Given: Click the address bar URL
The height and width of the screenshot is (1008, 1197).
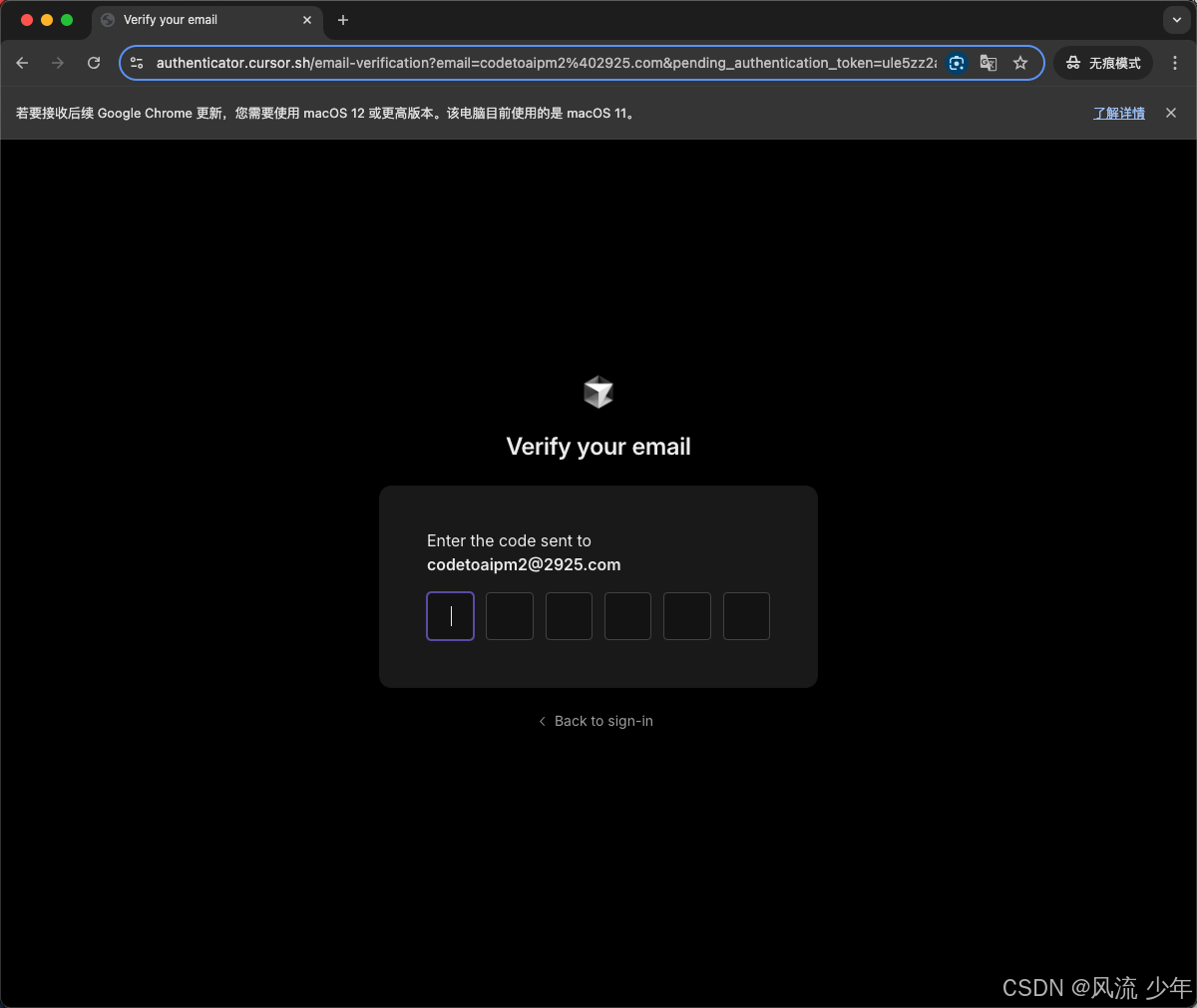Looking at the screenshot, I should click(547, 63).
